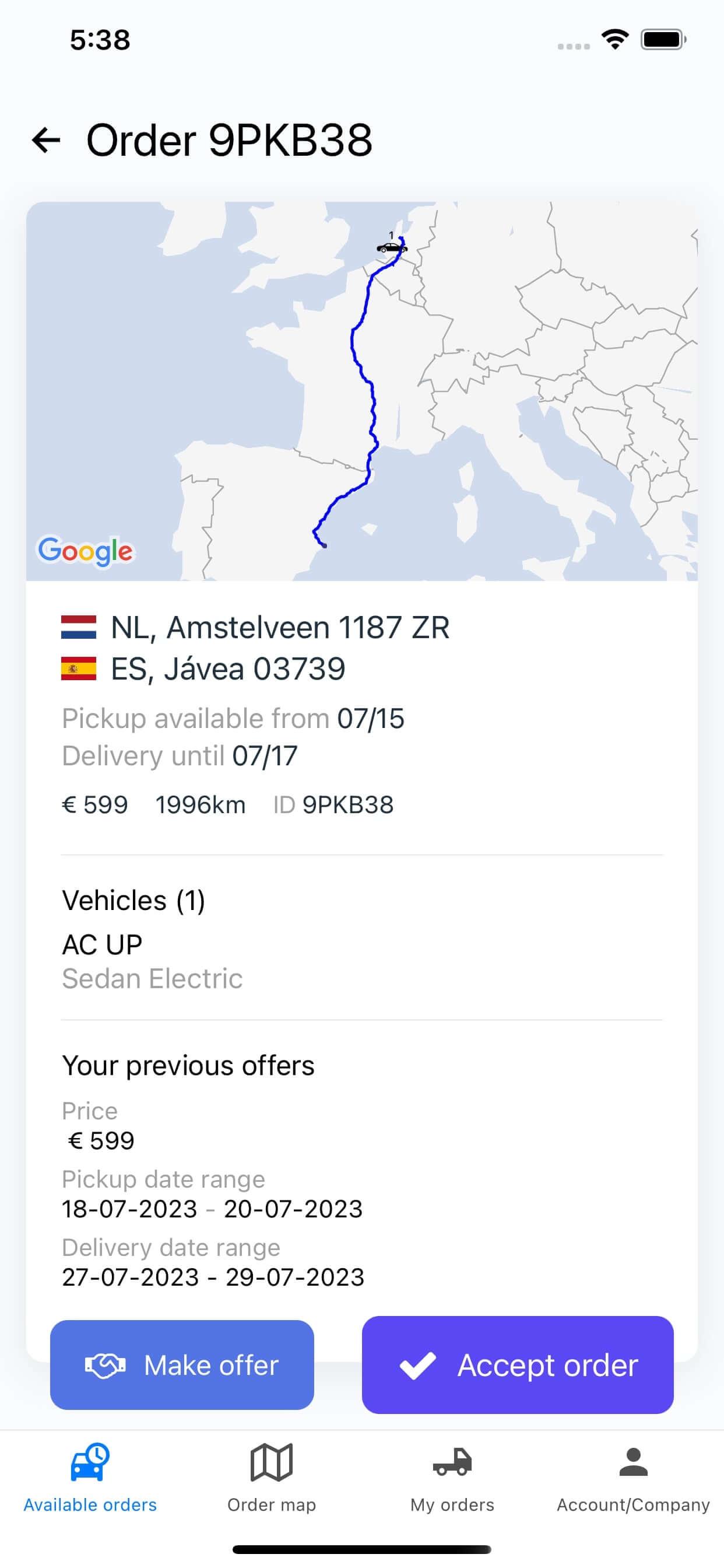Tap the car marker on the map

(x=391, y=247)
